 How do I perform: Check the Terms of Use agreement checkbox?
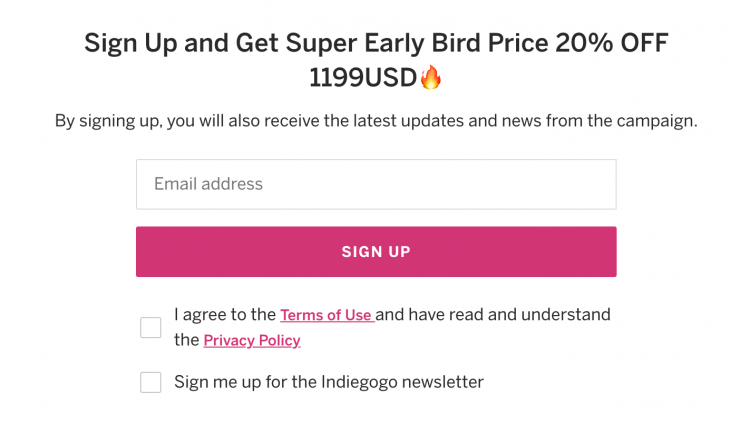click(x=151, y=327)
